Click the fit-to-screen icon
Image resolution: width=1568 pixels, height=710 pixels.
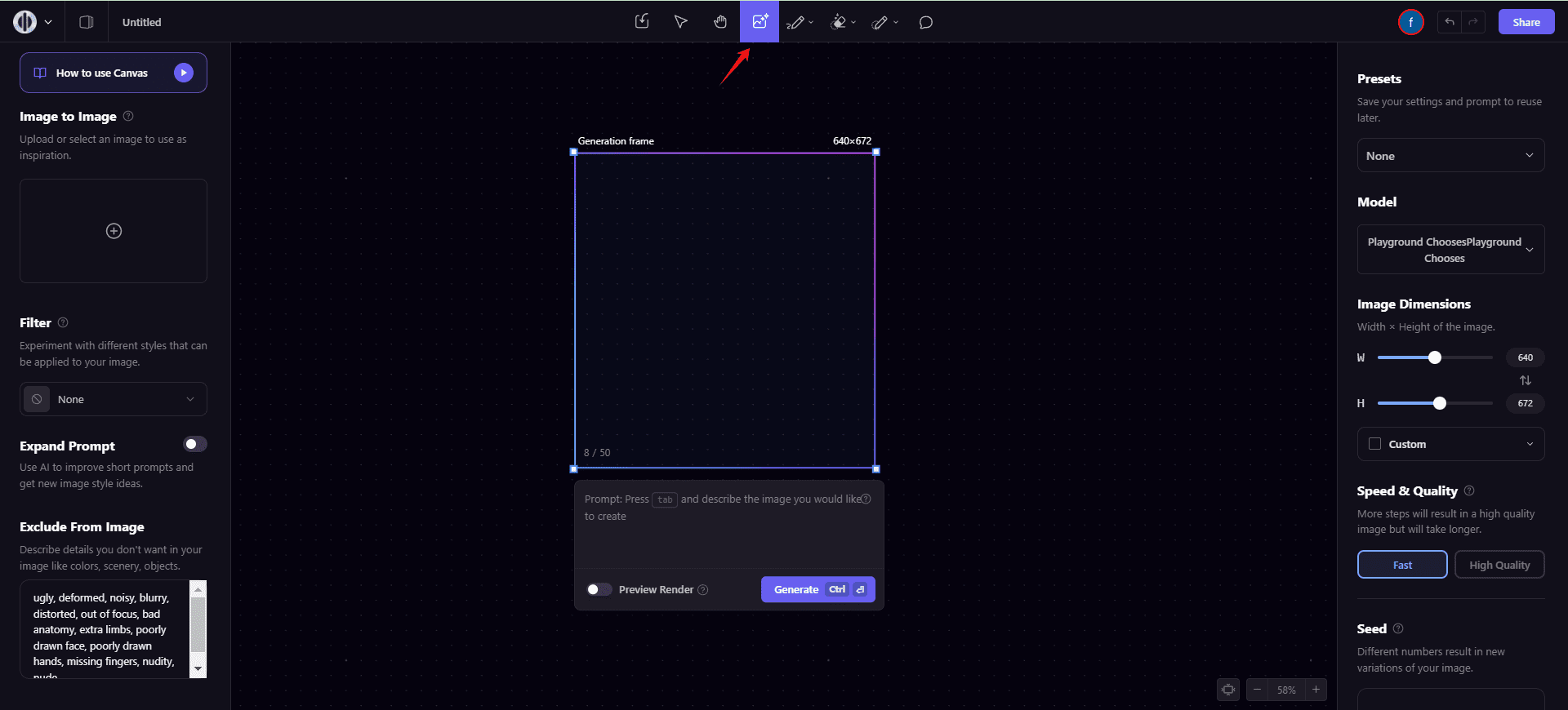pyautogui.click(x=1227, y=690)
